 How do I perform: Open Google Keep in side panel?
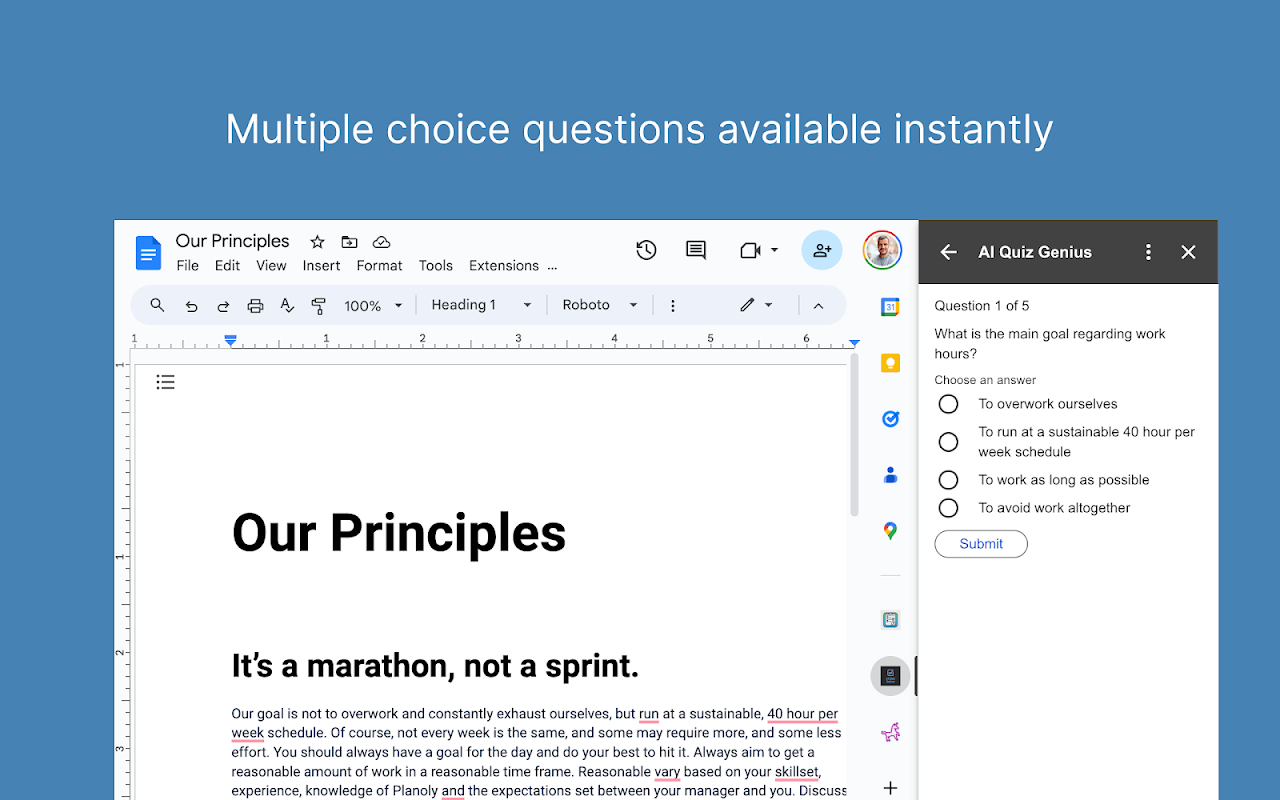point(890,363)
